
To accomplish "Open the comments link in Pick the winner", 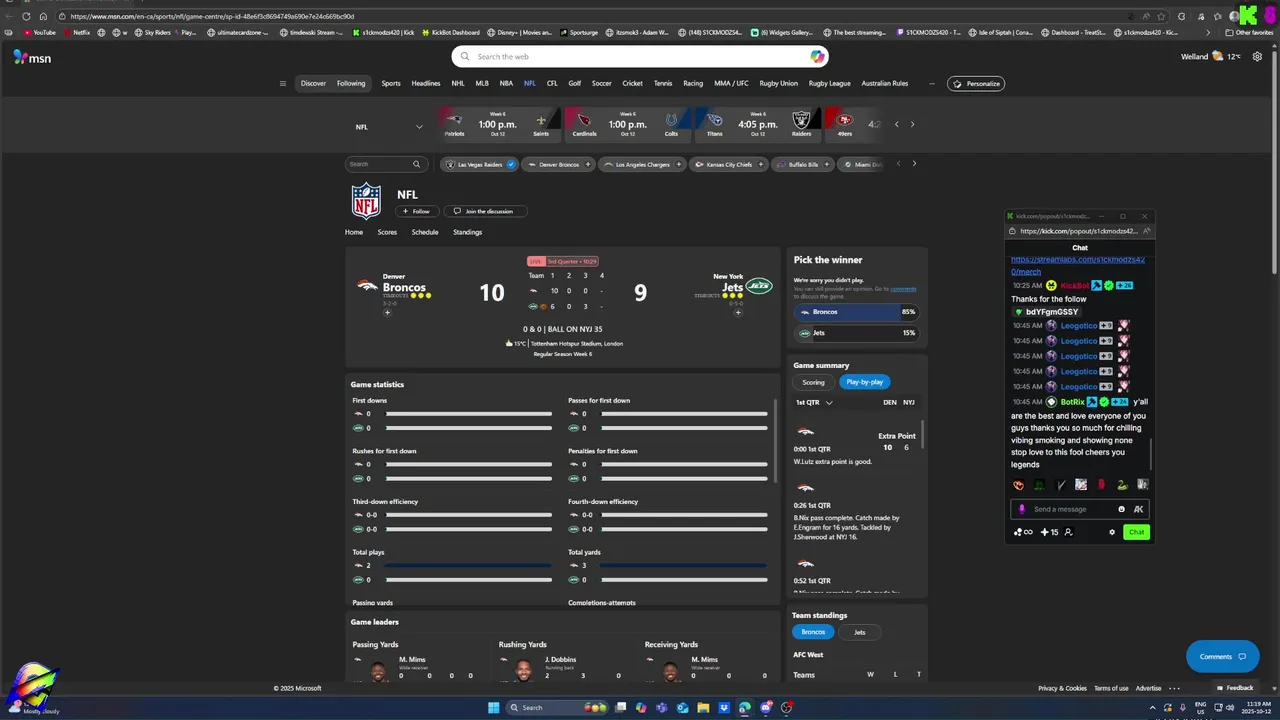I will pyautogui.click(x=903, y=289).
